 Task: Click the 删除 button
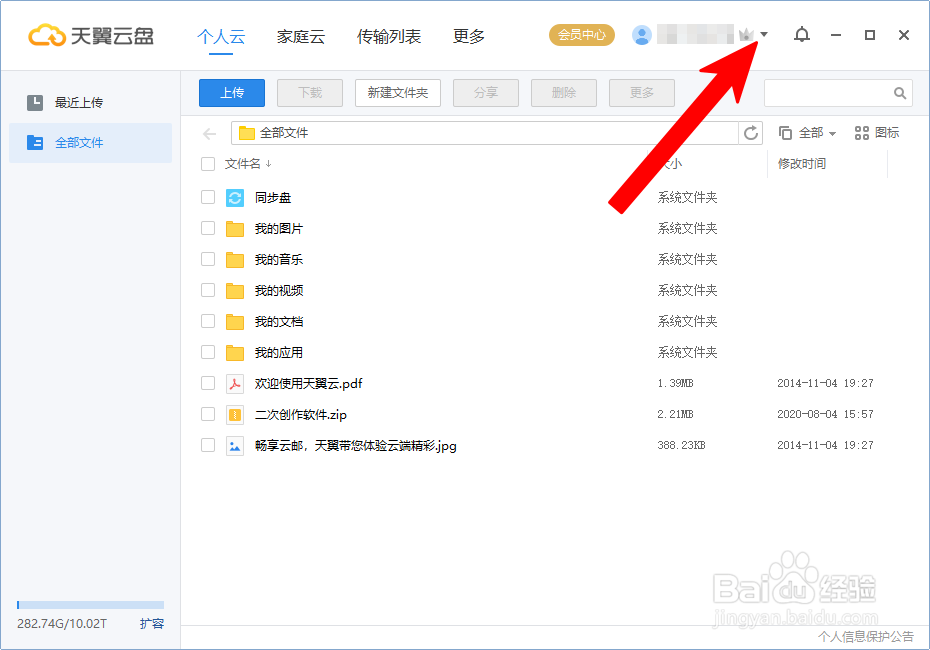[x=564, y=93]
